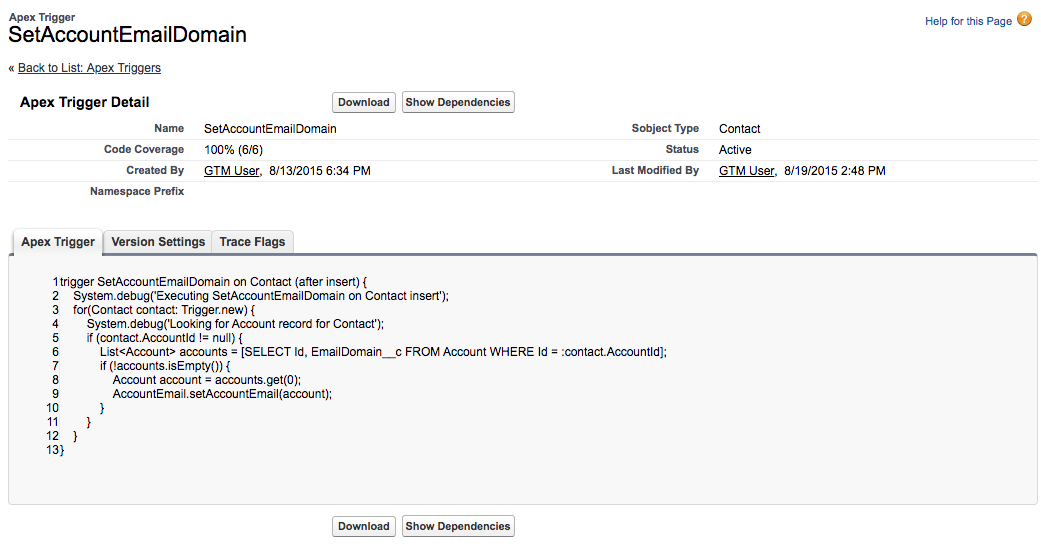Image resolution: width=1041 pixels, height=546 pixels.
Task: Open GTM User in Last Modified By
Action: coord(746,171)
